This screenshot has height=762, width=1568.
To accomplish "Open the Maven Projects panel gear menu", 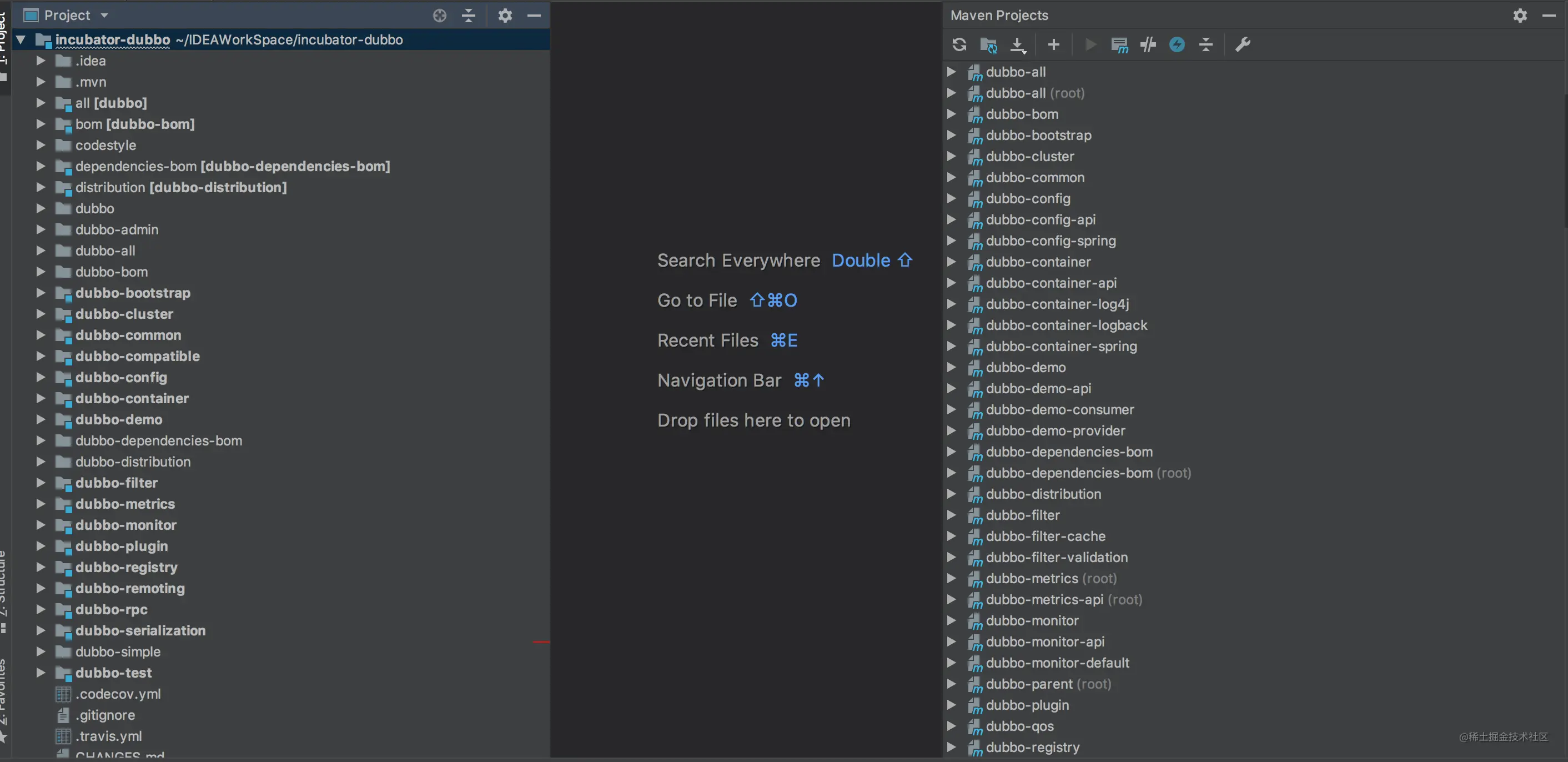I will click(1520, 15).
